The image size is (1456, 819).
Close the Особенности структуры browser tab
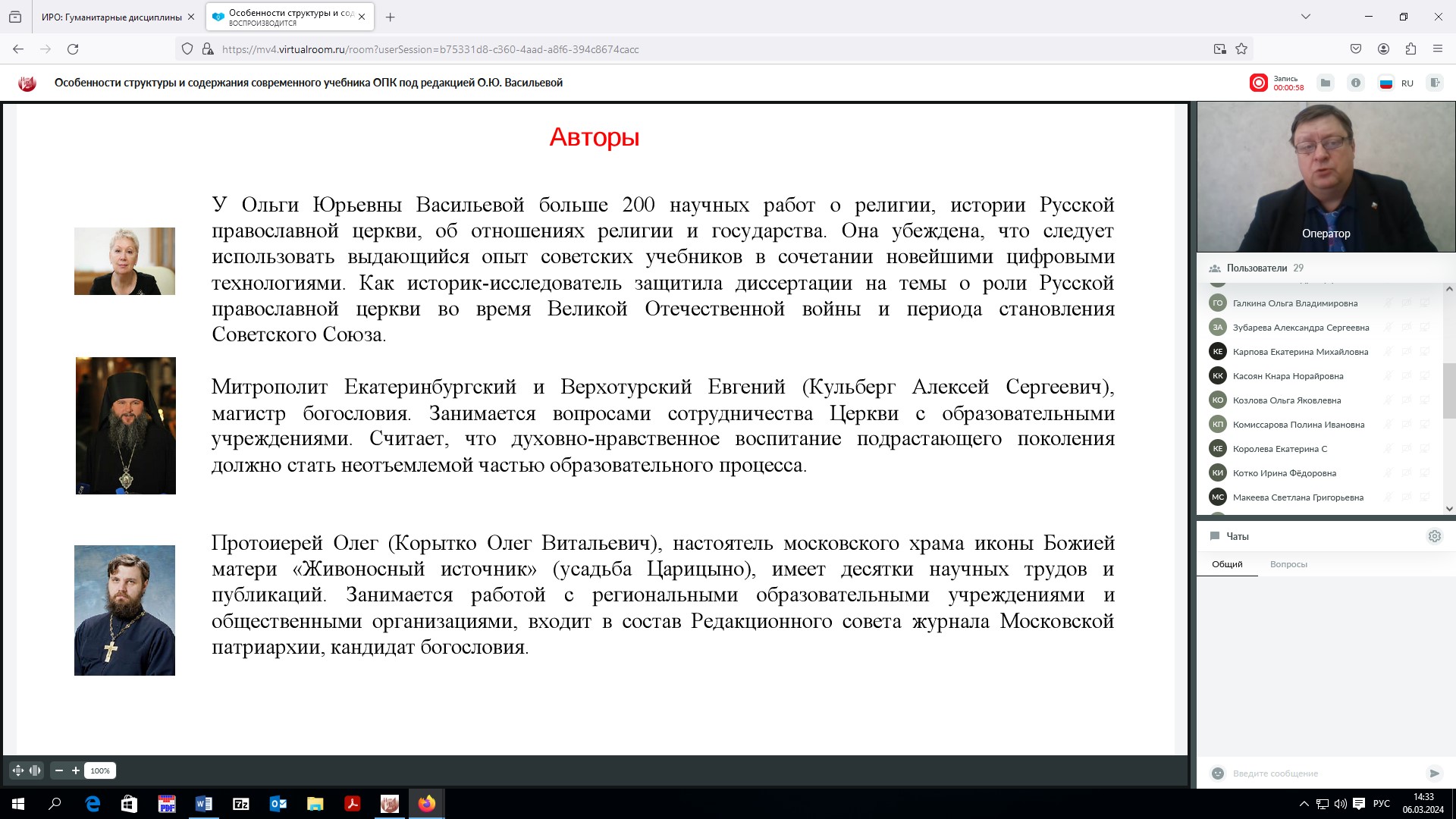pyautogui.click(x=362, y=17)
